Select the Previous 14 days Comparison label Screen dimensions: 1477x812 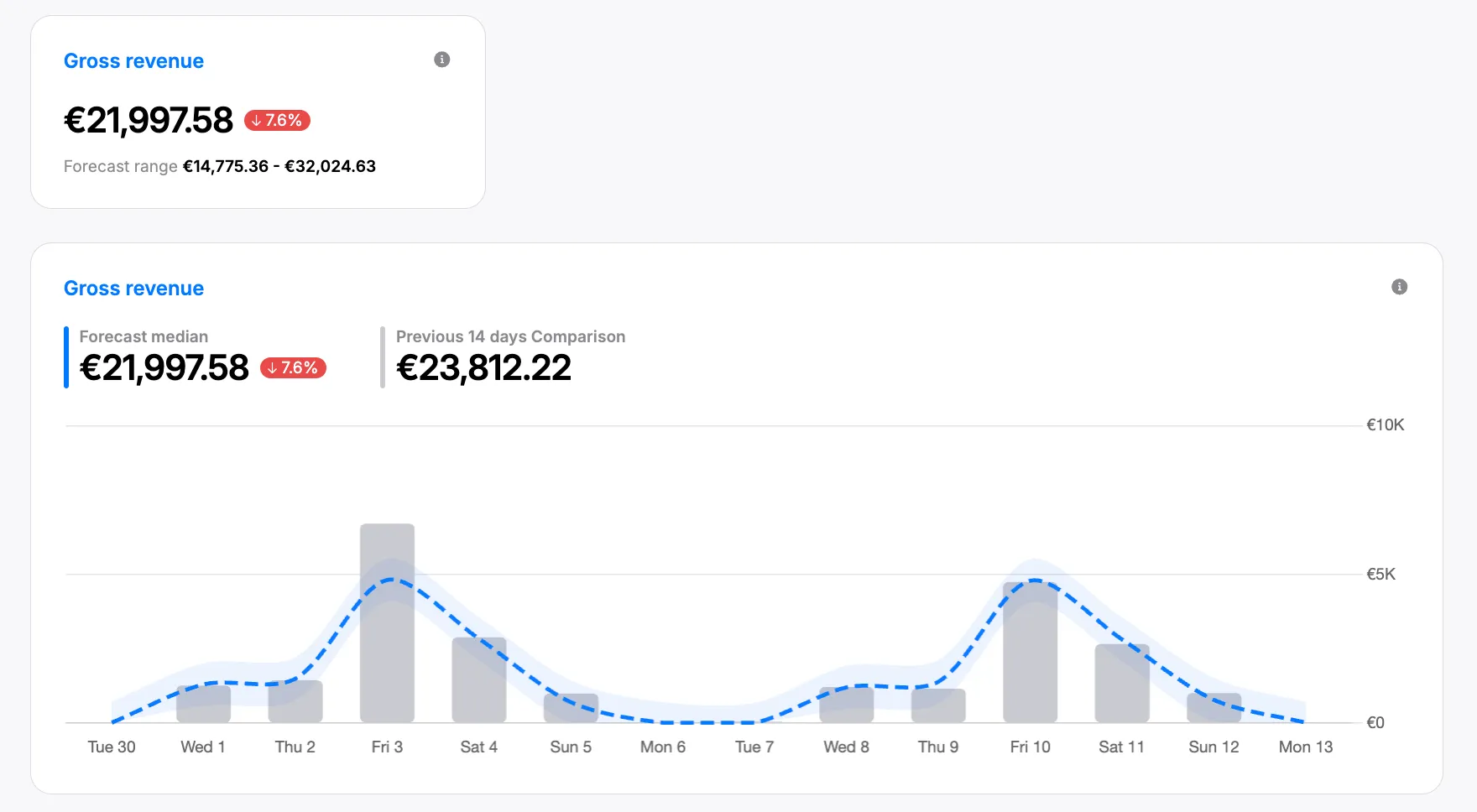[510, 336]
